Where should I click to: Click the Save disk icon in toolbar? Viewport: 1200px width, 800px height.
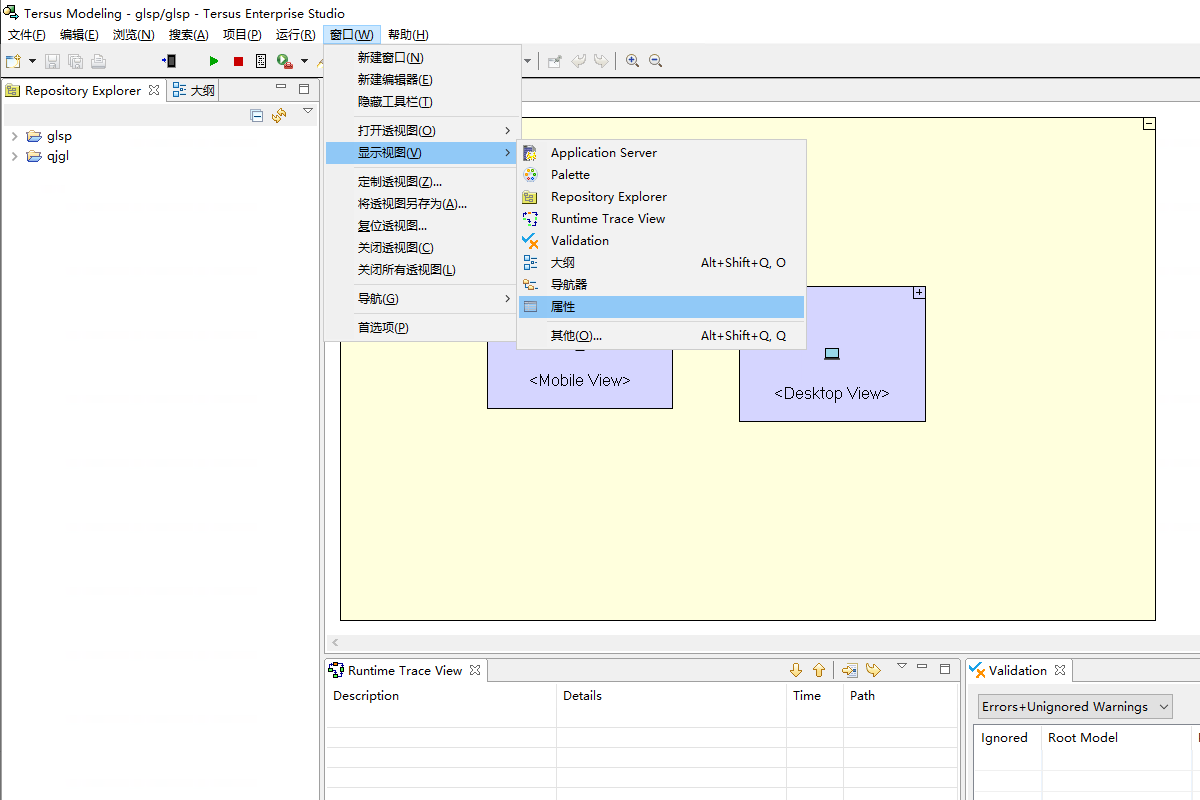[52, 61]
